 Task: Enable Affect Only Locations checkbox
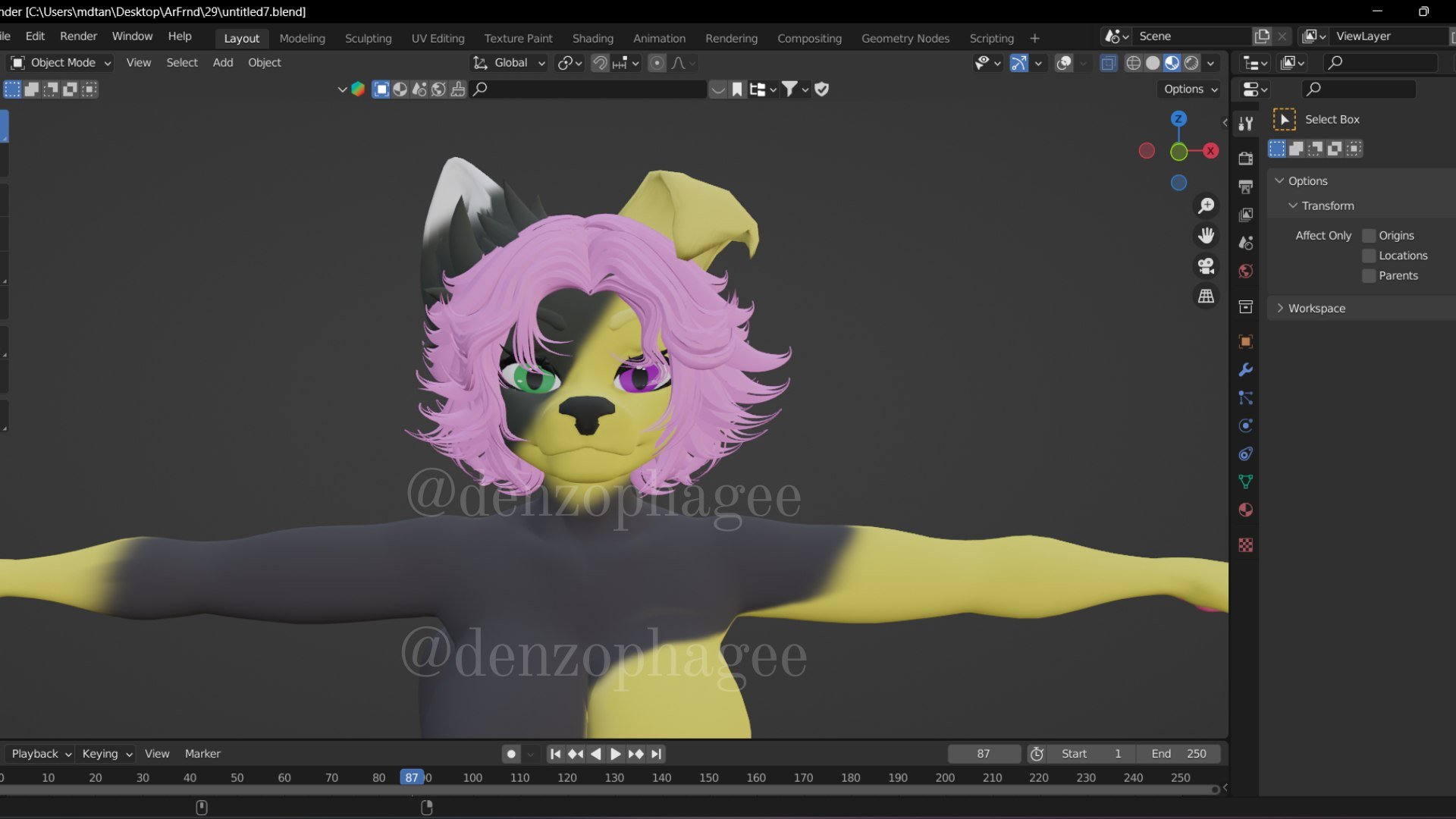pos(1369,256)
